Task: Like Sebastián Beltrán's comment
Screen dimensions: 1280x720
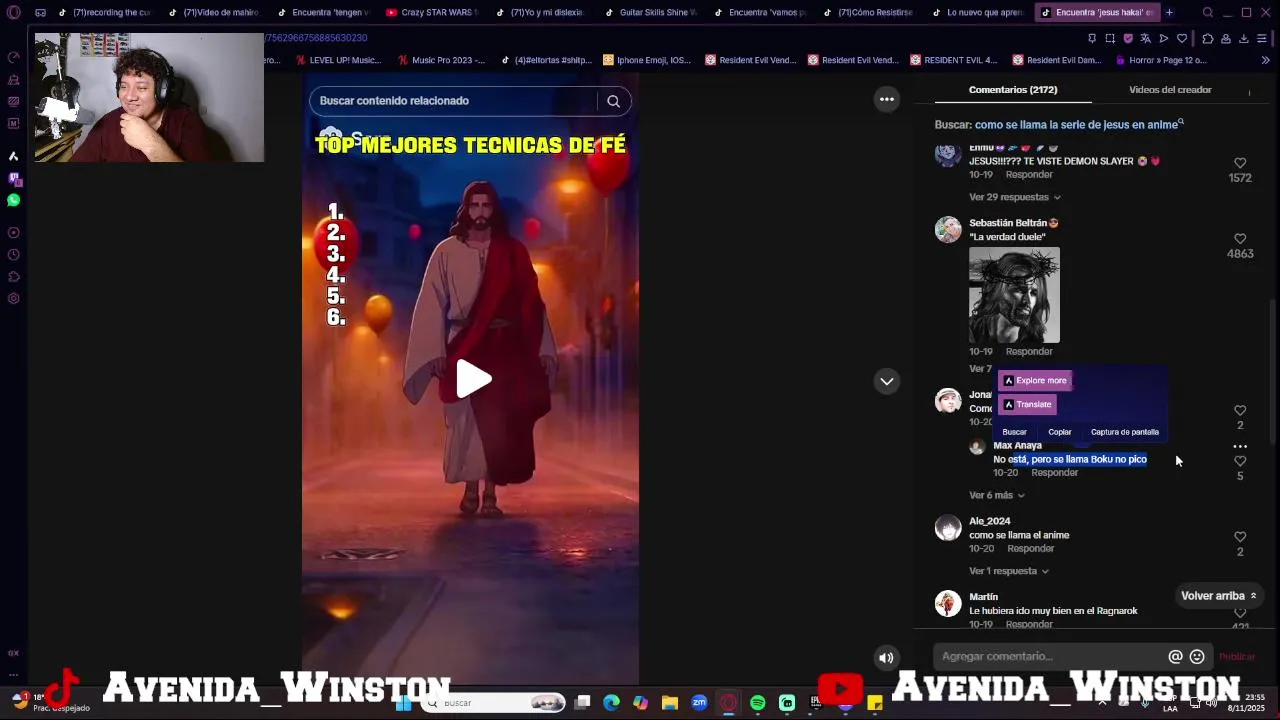Action: (x=1240, y=239)
